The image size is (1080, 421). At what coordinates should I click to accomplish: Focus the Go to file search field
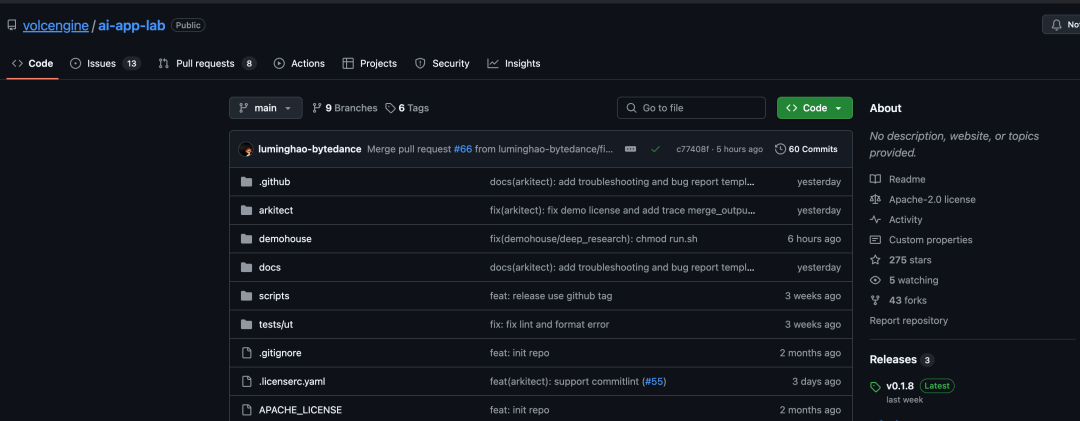[x=692, y=108]
